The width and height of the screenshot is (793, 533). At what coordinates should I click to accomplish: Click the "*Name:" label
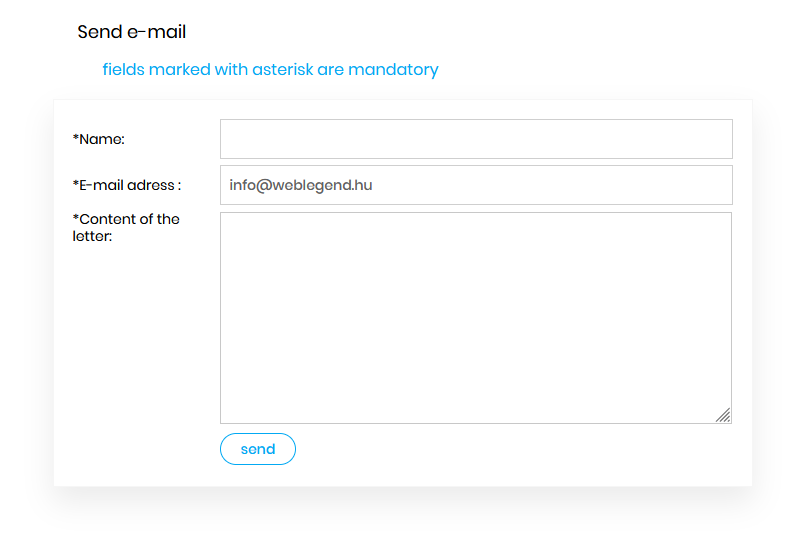pos(99,139)
